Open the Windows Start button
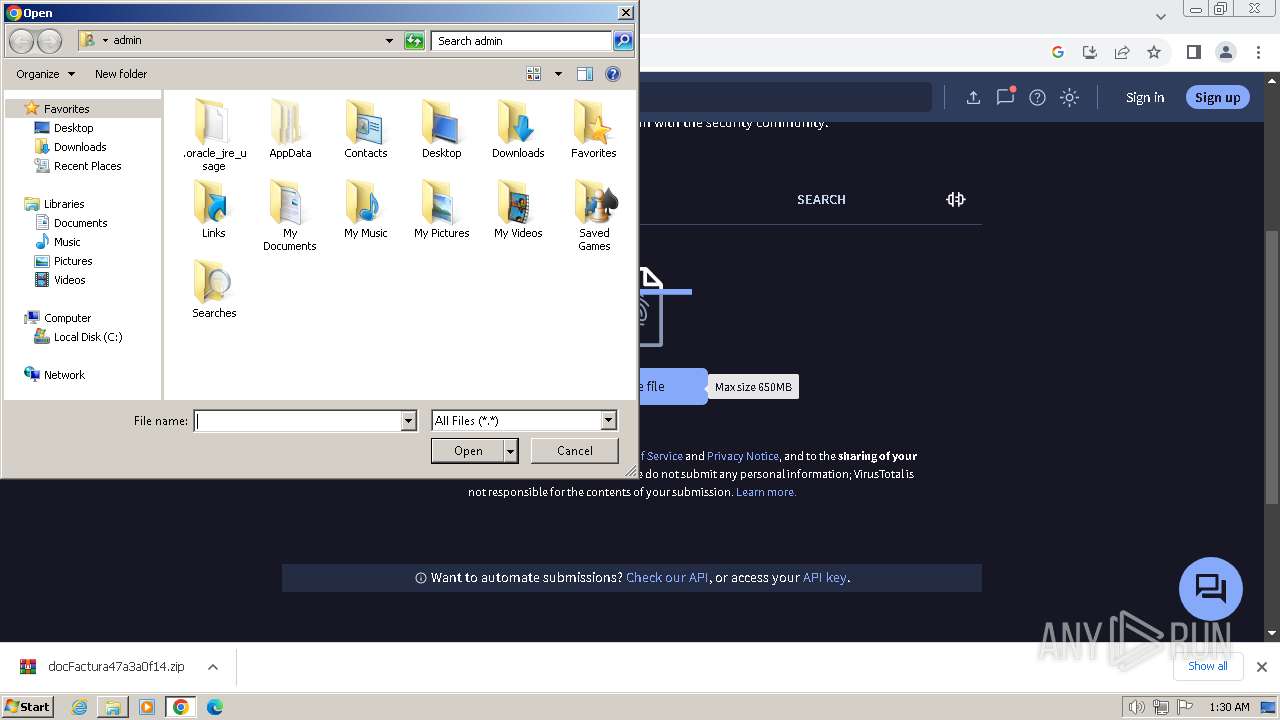Screen dimensions: 1280x720 [28, 706]
